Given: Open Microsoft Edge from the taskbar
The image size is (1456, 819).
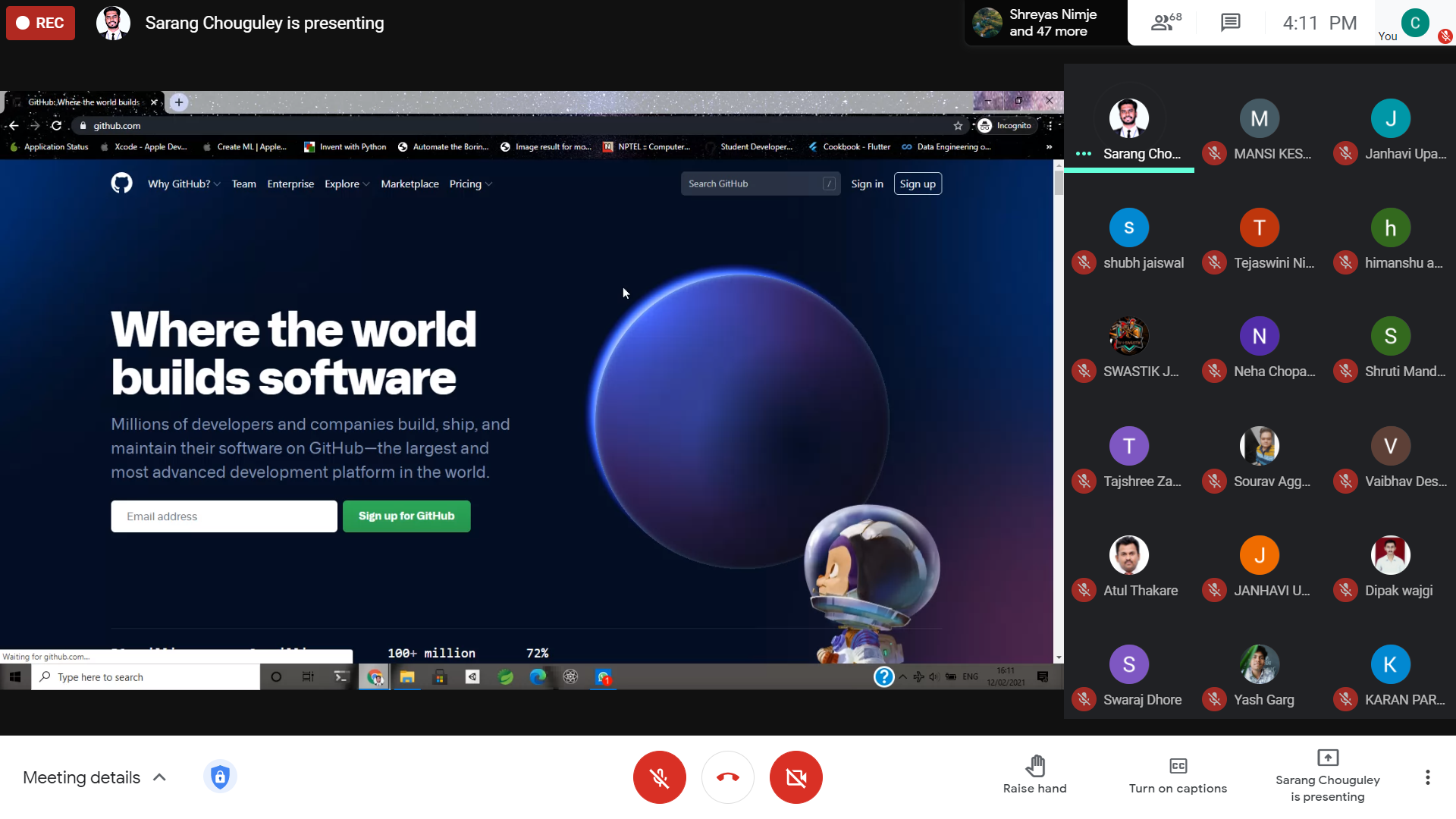Looking at the screenshot, I should (538, 676).
